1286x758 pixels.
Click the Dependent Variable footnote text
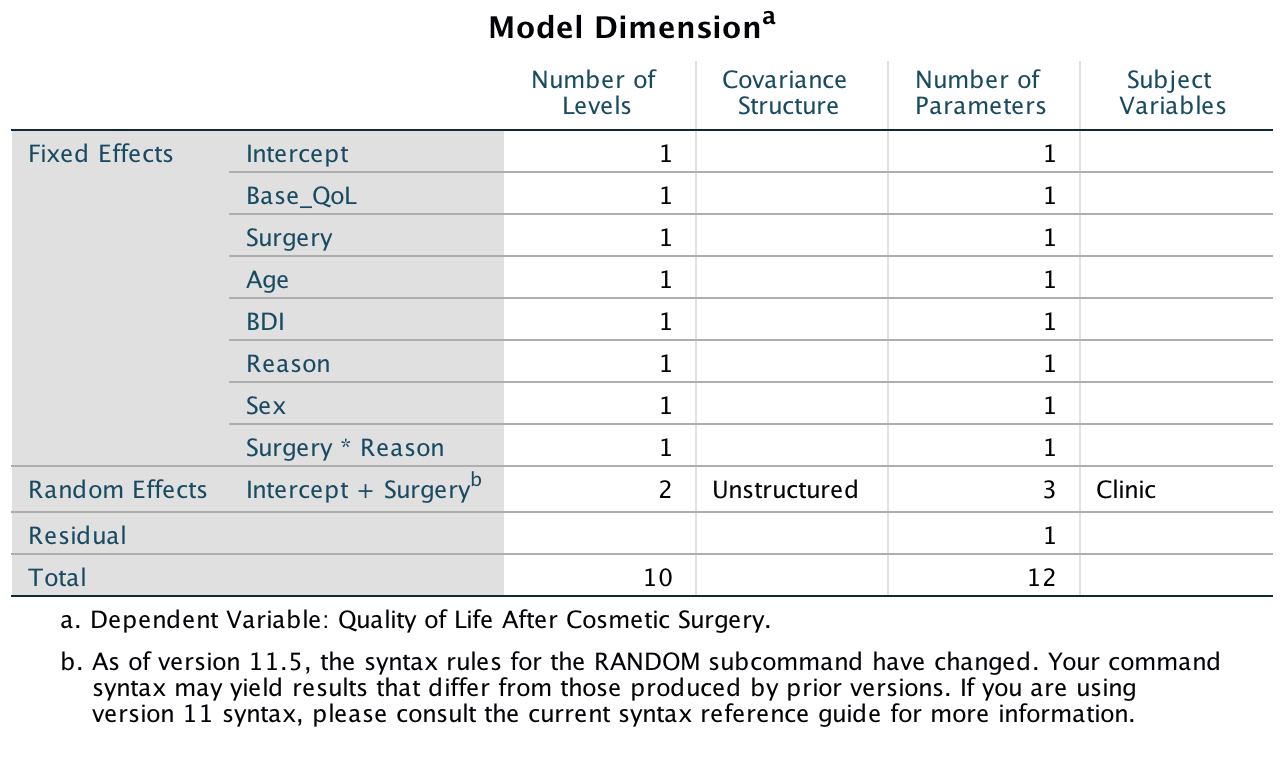(x=431, y=620)
